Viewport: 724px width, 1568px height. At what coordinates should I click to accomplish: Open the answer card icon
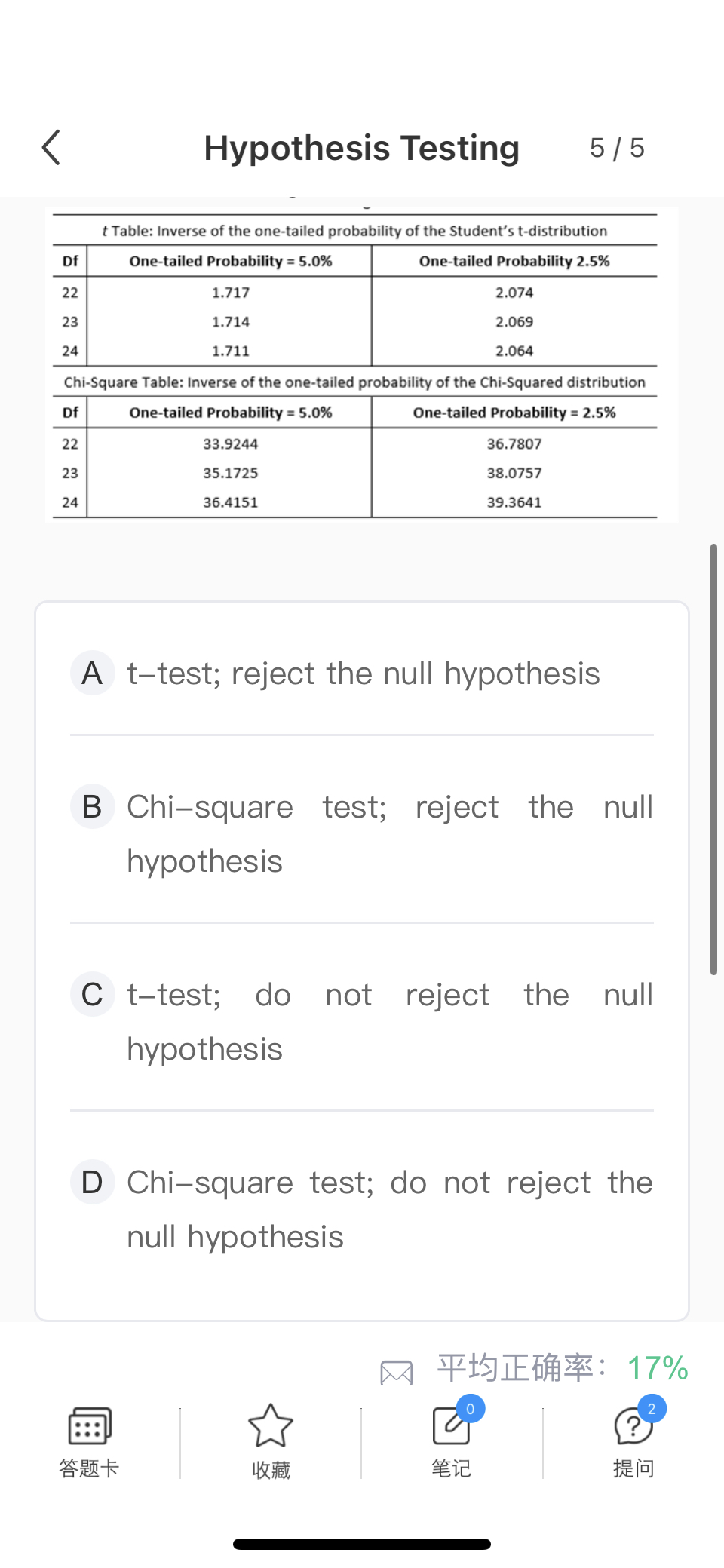point(89,1425)
